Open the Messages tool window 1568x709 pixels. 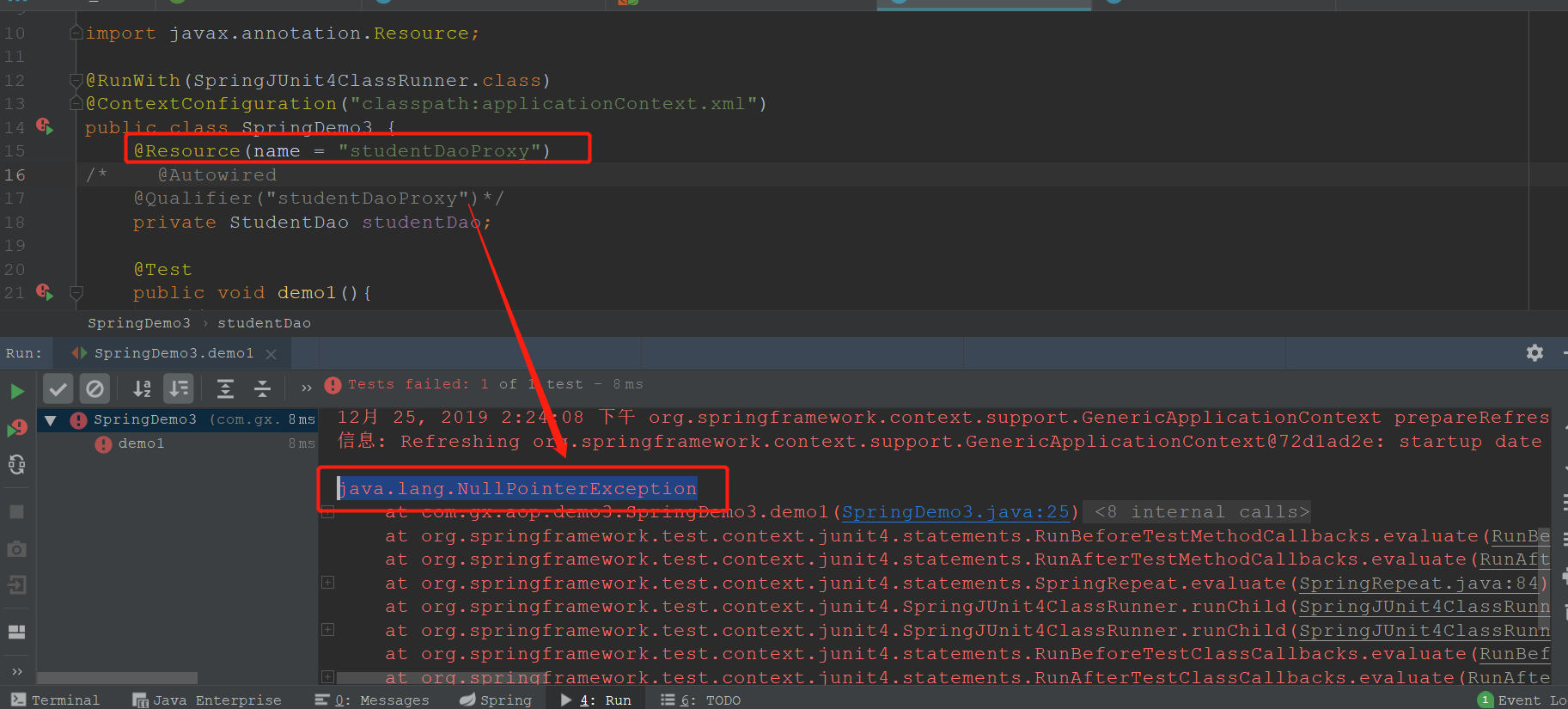click(x=371, y=700)
